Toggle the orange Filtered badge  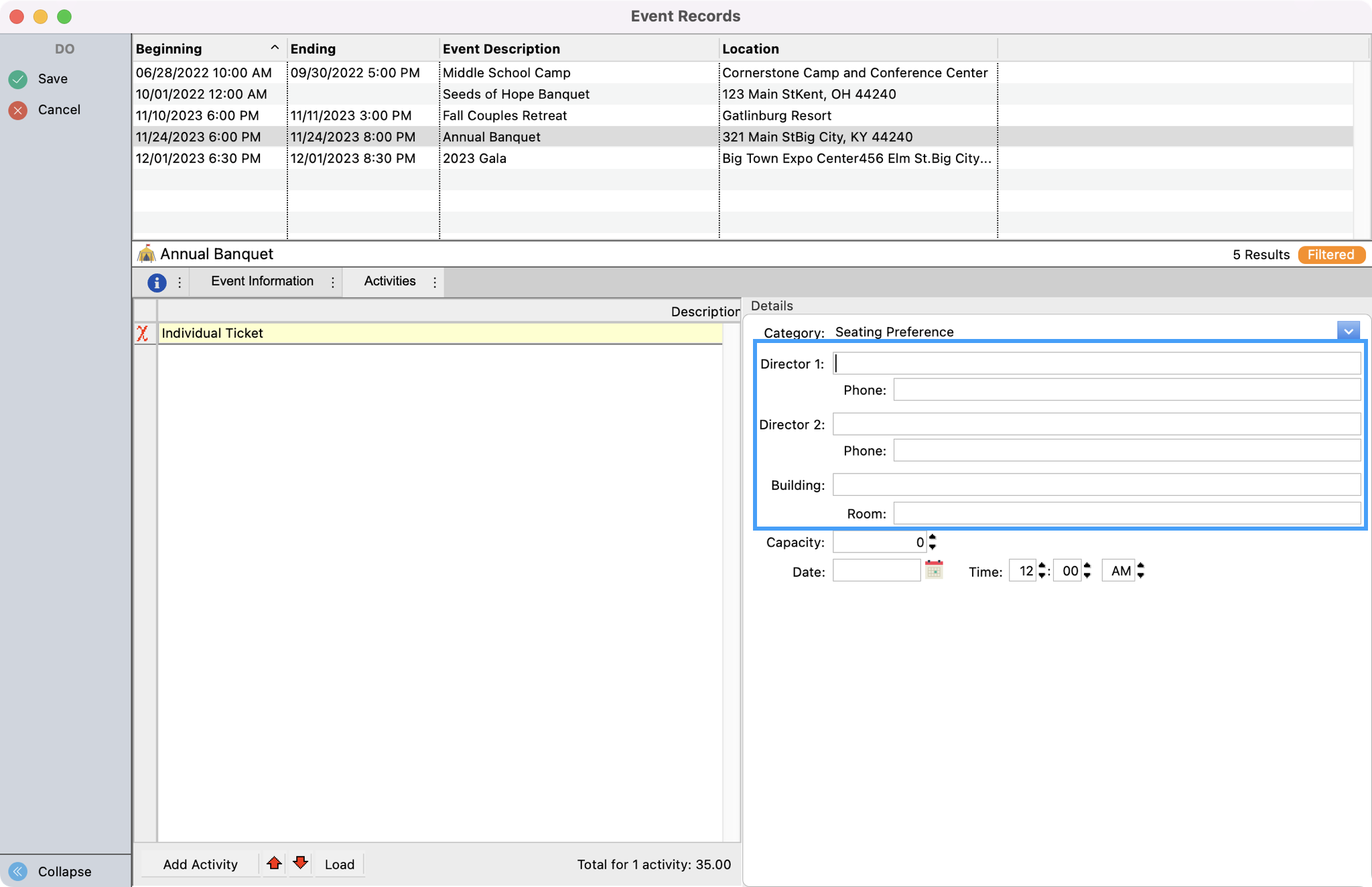pos(1330,255)
